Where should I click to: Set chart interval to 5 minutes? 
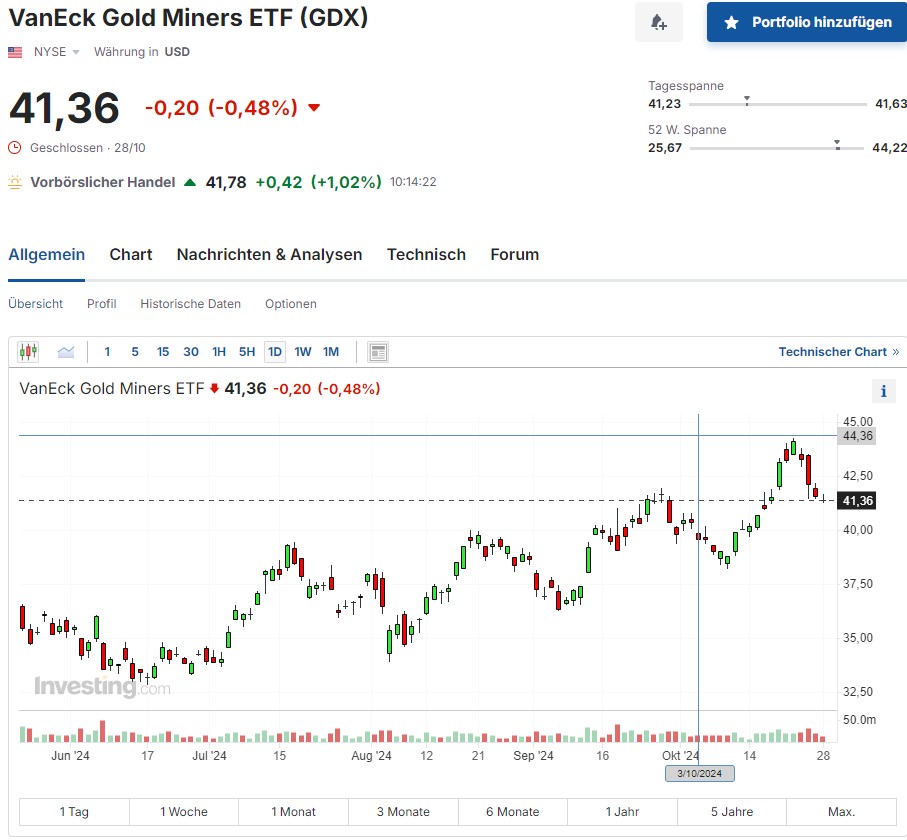pyautogui.click(x=135, y=352)
